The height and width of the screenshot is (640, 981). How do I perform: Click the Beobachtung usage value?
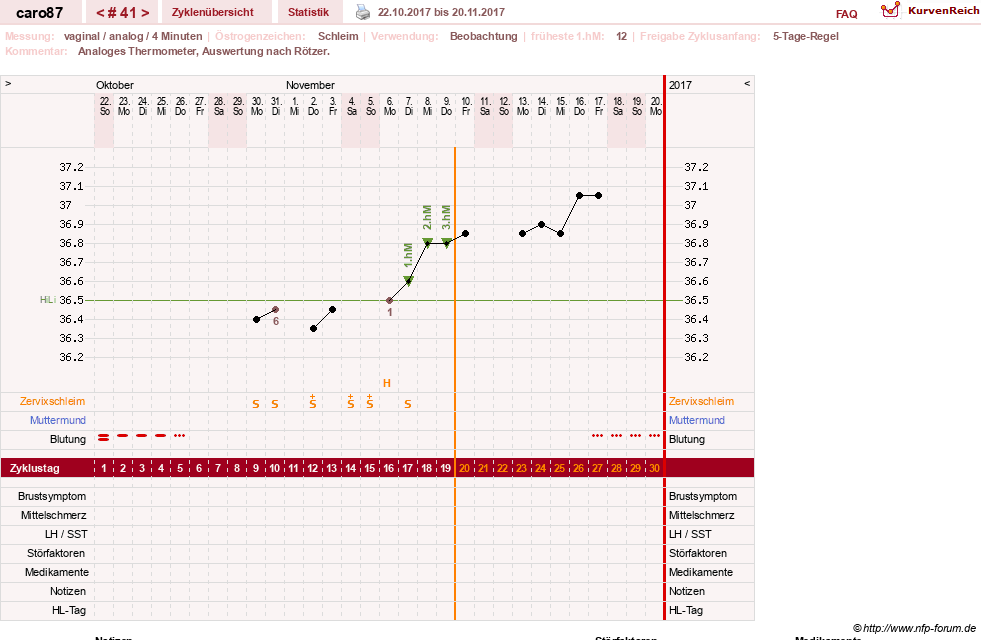tap(484, 36)
